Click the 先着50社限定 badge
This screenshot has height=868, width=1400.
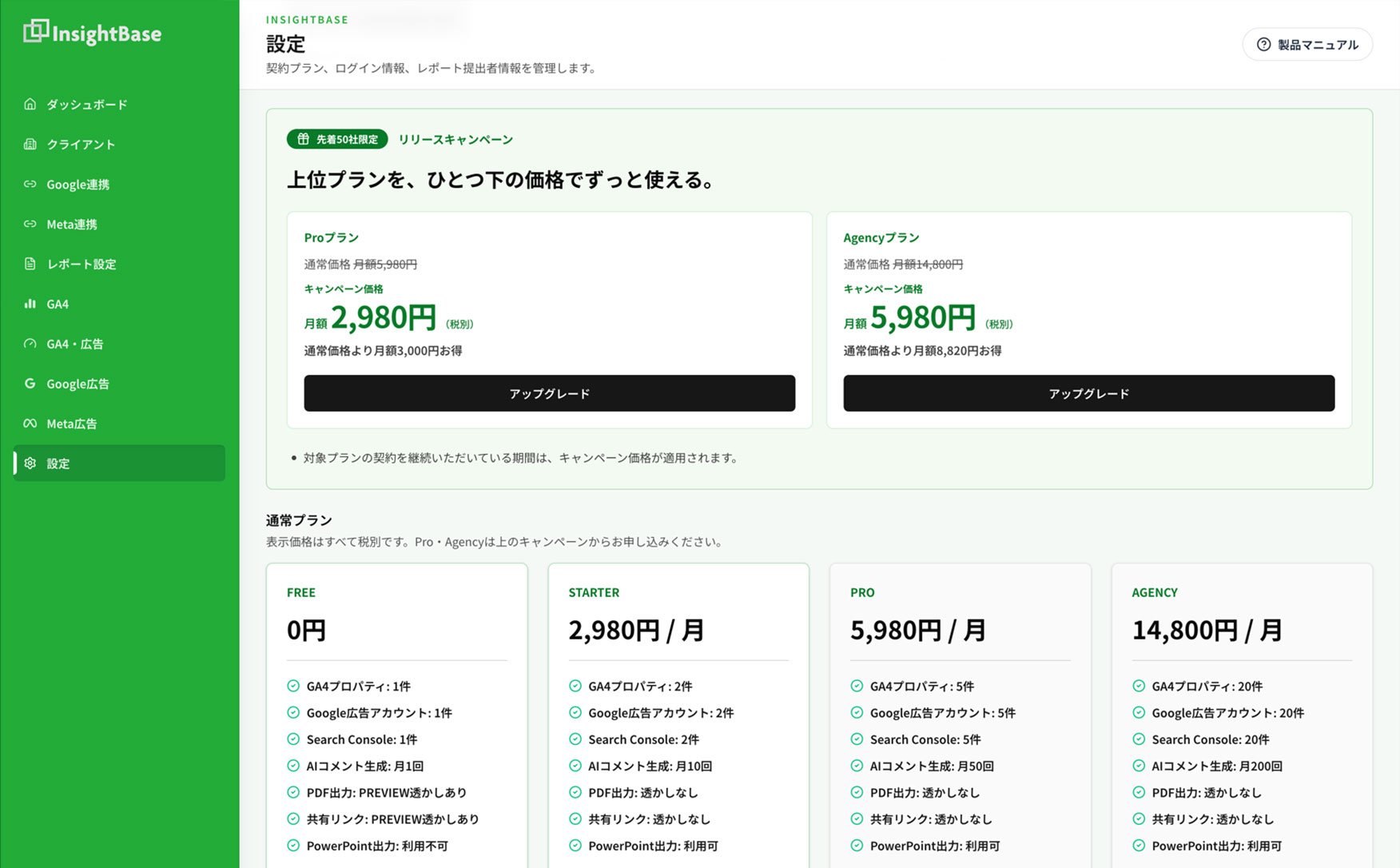[x=337, y=139]
